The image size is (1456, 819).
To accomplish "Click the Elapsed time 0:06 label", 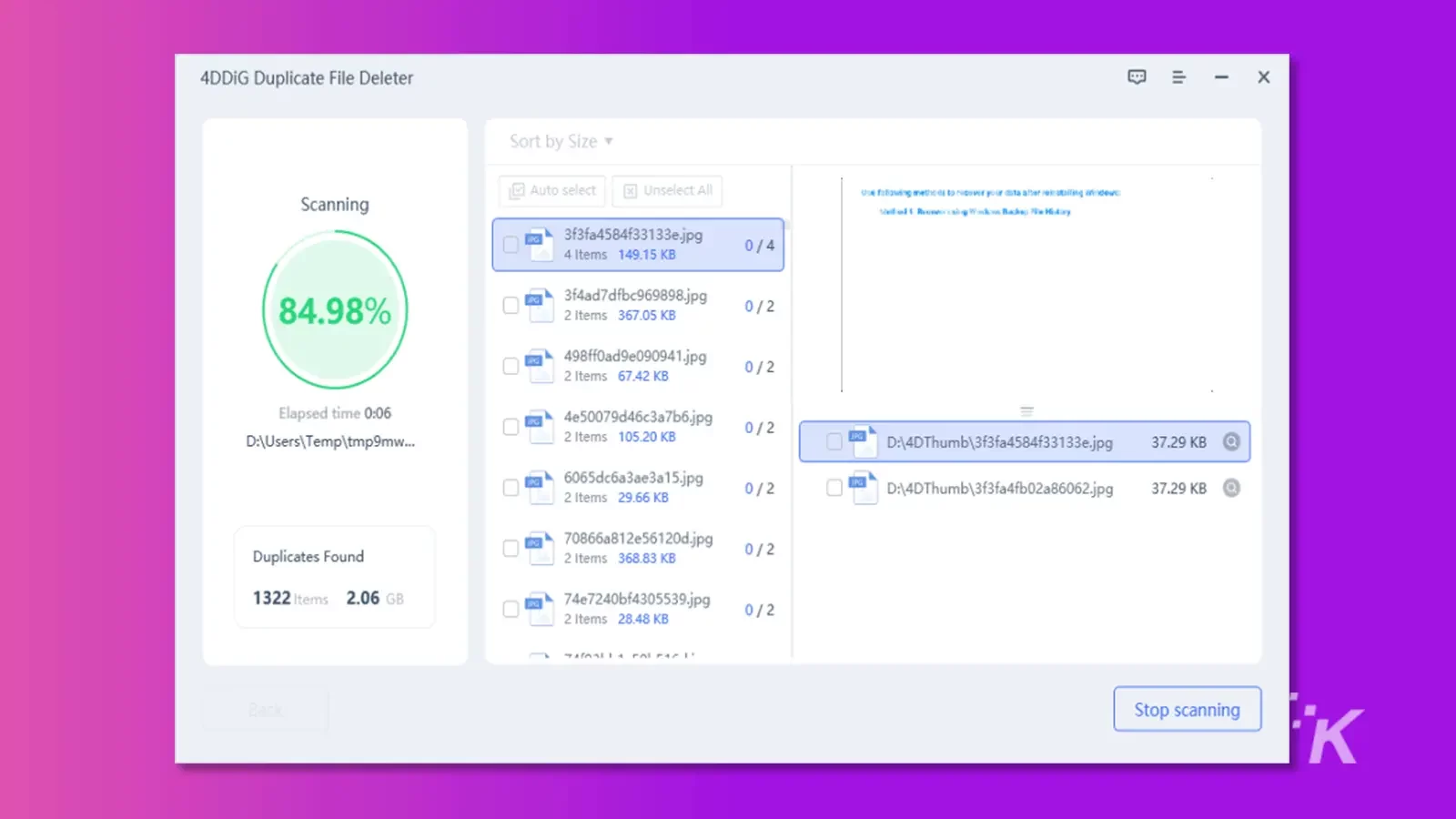I will click(335, 413).
